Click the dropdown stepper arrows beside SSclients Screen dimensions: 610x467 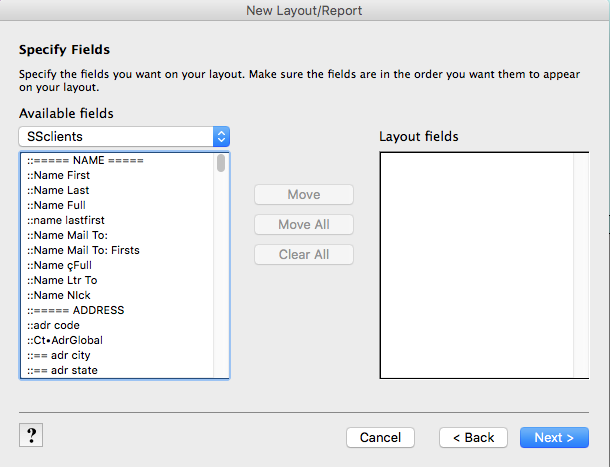221,137
